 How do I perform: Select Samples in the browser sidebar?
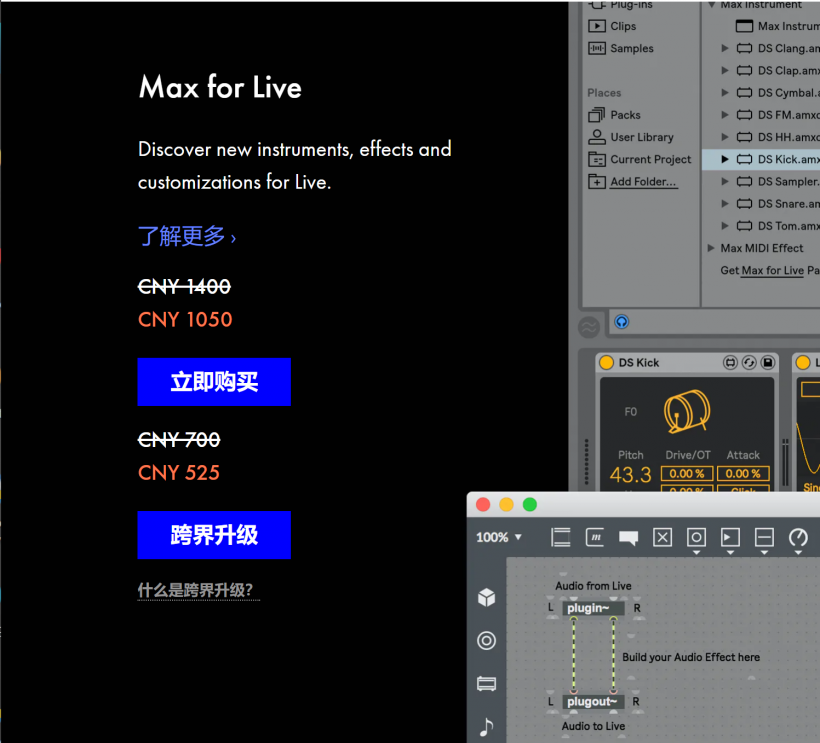click(x=632, y=48)
